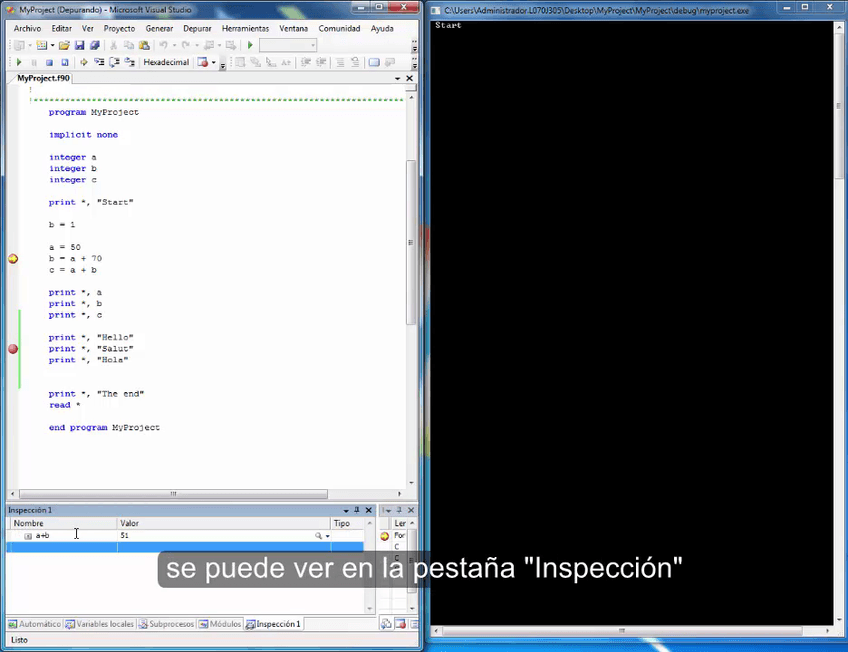
Task: Open the Inspección 1 window position dropdown
Action: (346, 510)
